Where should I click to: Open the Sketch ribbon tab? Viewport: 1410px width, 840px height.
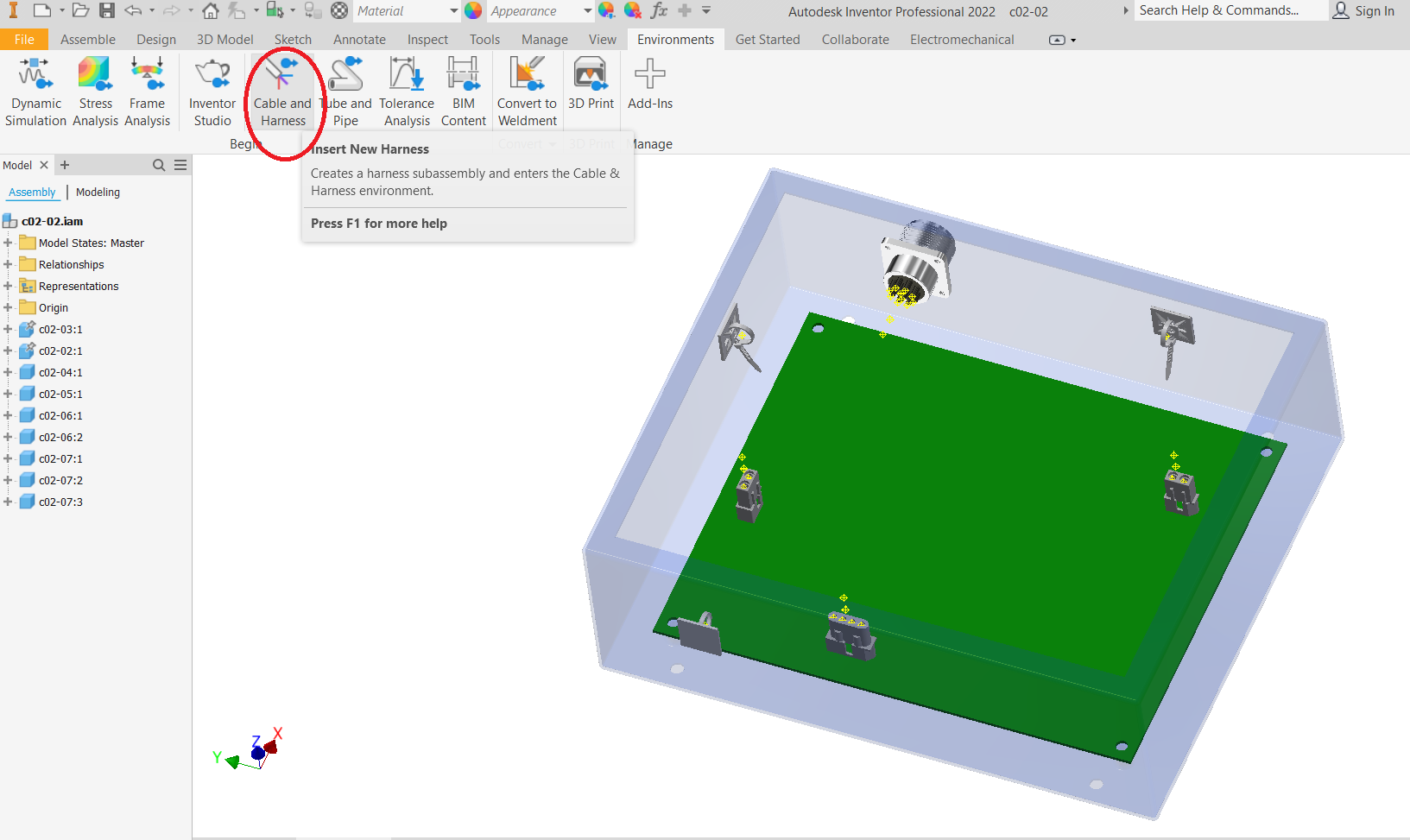point(293,40)
